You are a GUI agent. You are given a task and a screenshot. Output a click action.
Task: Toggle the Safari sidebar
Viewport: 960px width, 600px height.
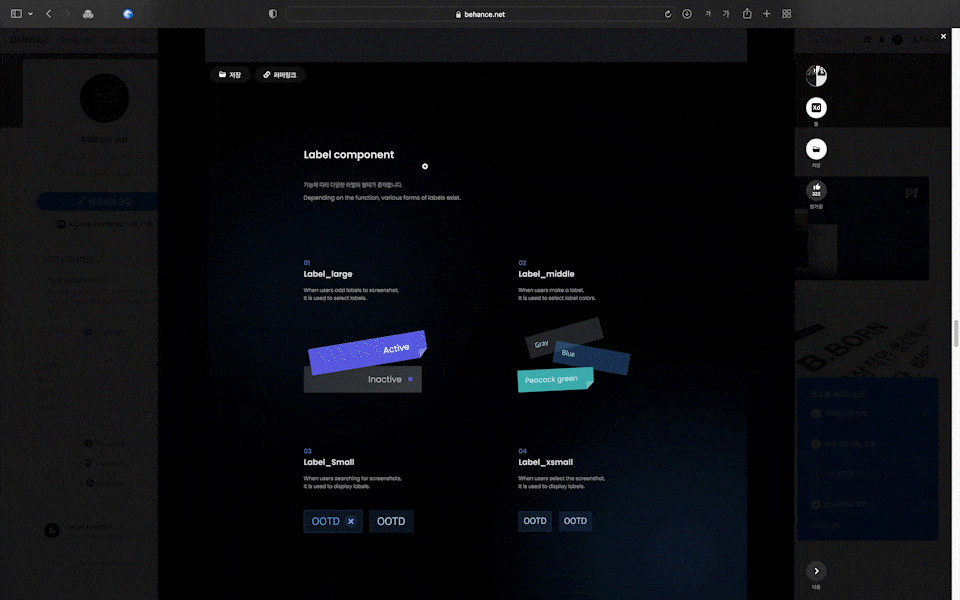[x=17, y=13]
